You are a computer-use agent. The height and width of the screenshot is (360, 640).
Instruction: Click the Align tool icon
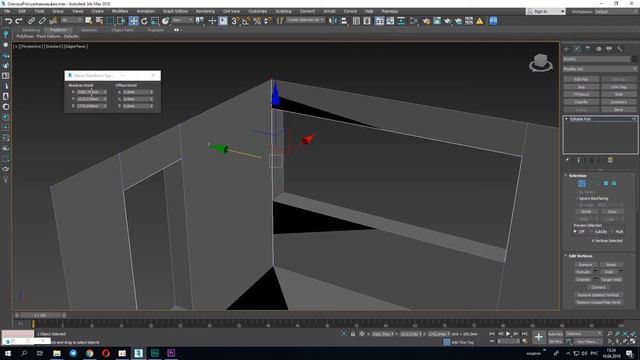pyautogui.click(x=344, y=21)
